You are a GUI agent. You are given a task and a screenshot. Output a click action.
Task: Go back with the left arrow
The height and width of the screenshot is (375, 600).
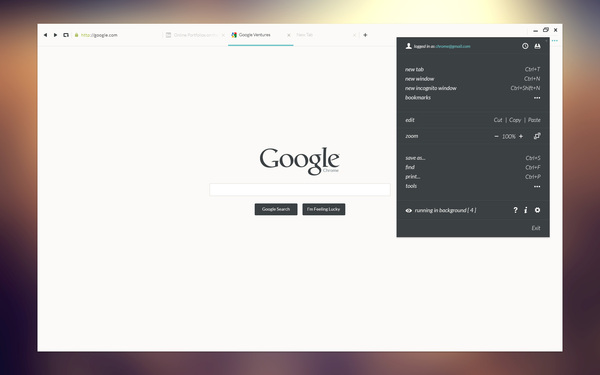tap(45, 35)
